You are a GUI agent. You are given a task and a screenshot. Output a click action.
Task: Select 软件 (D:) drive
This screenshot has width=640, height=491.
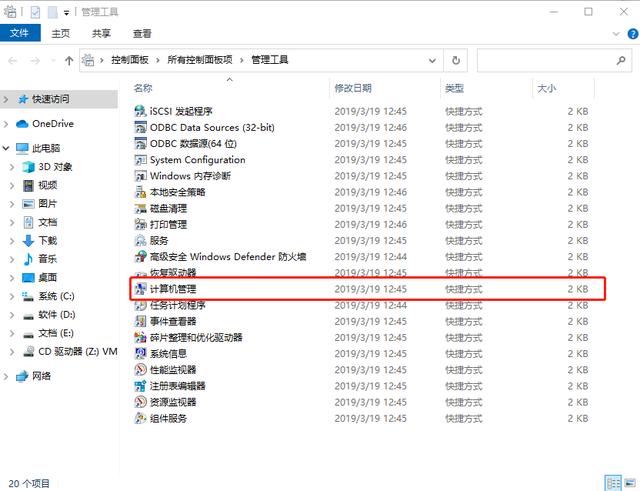click(57, 315)
